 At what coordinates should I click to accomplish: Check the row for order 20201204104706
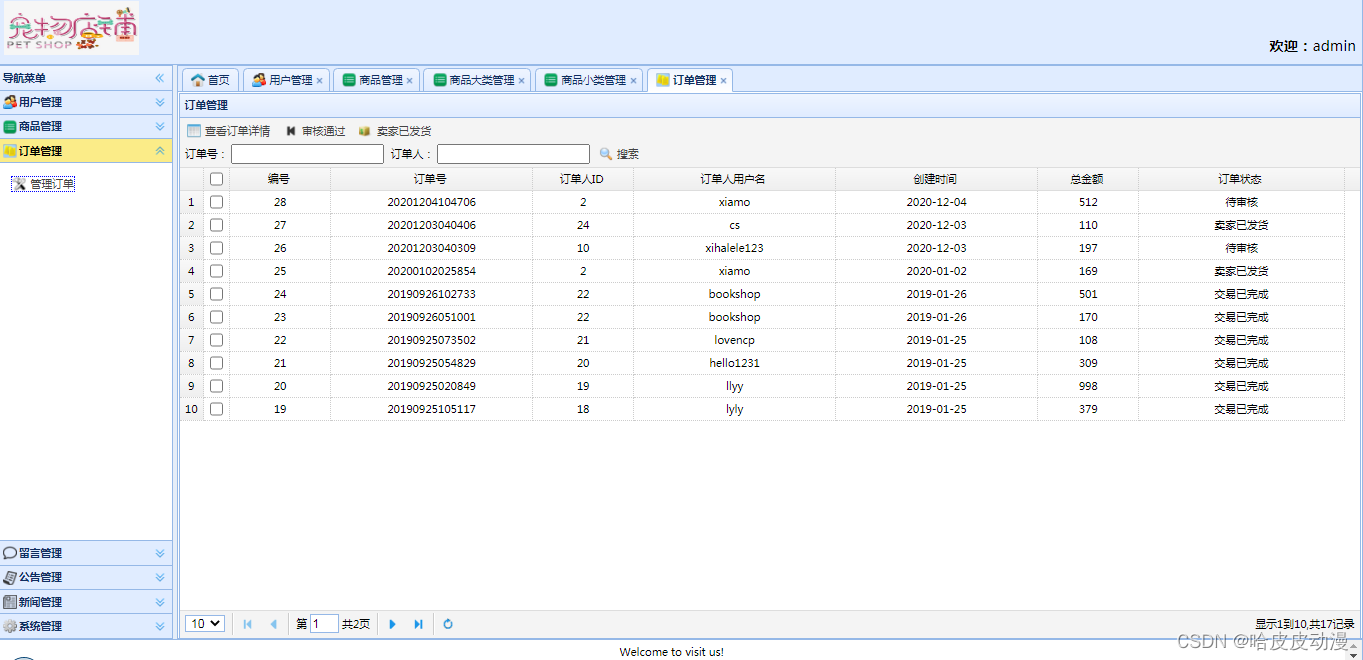[x=216, y=202]
